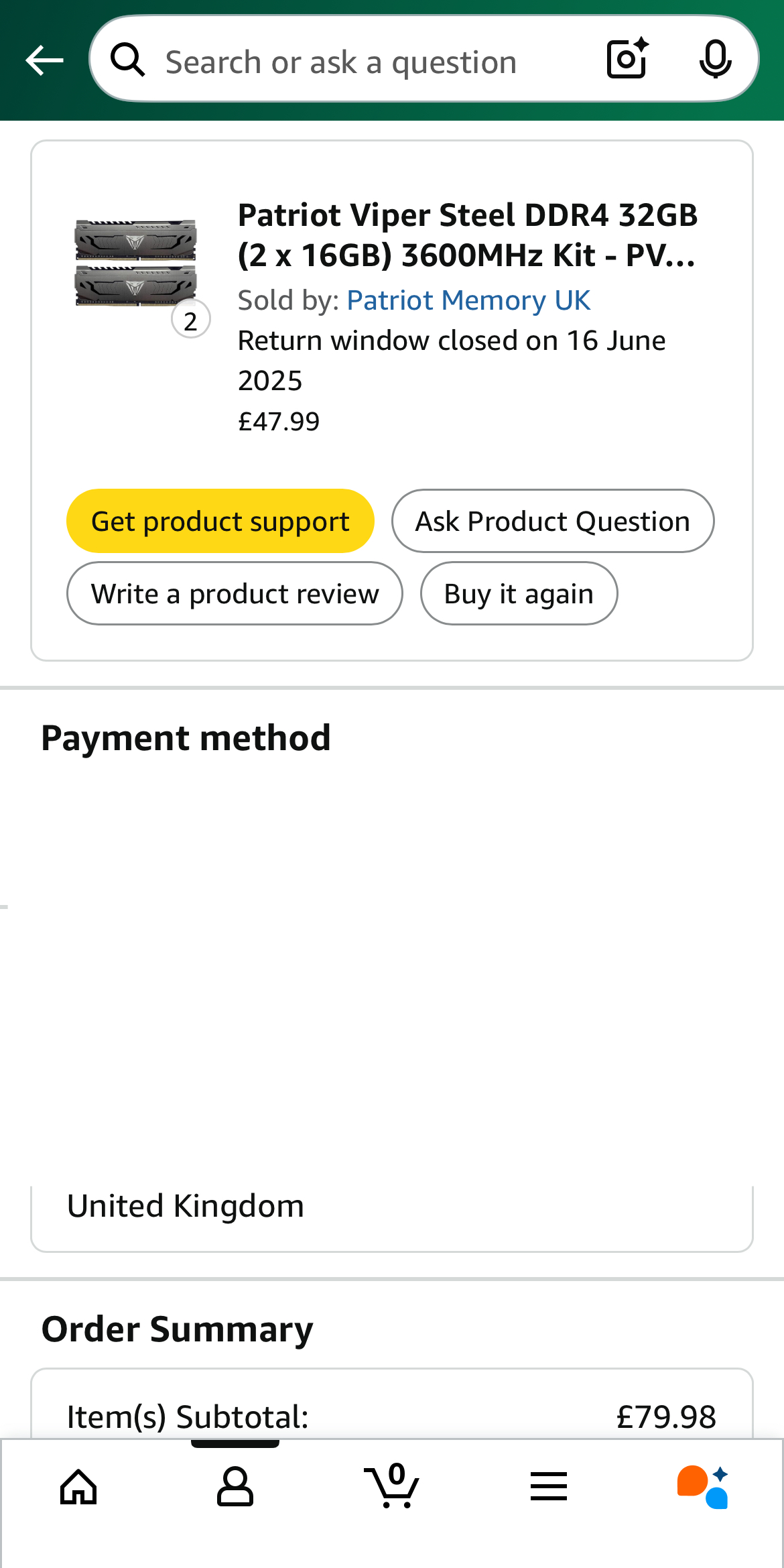Image resolution: width=784 pixels, height=1568 pixels.
Task: Go to the Home tab
Action: pyautogui.click(x=78, y=1487)
